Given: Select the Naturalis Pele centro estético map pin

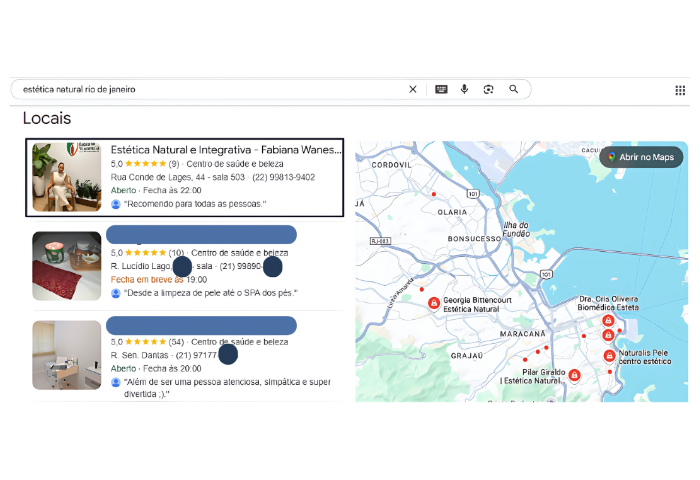Looking at the screenshot, I should click(609, 355).
